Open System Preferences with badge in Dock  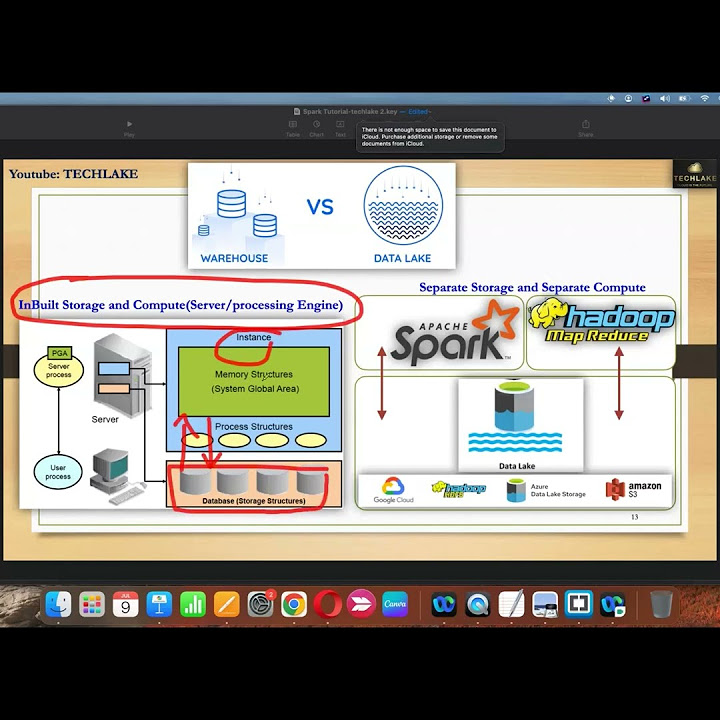[x=260, y=604]
